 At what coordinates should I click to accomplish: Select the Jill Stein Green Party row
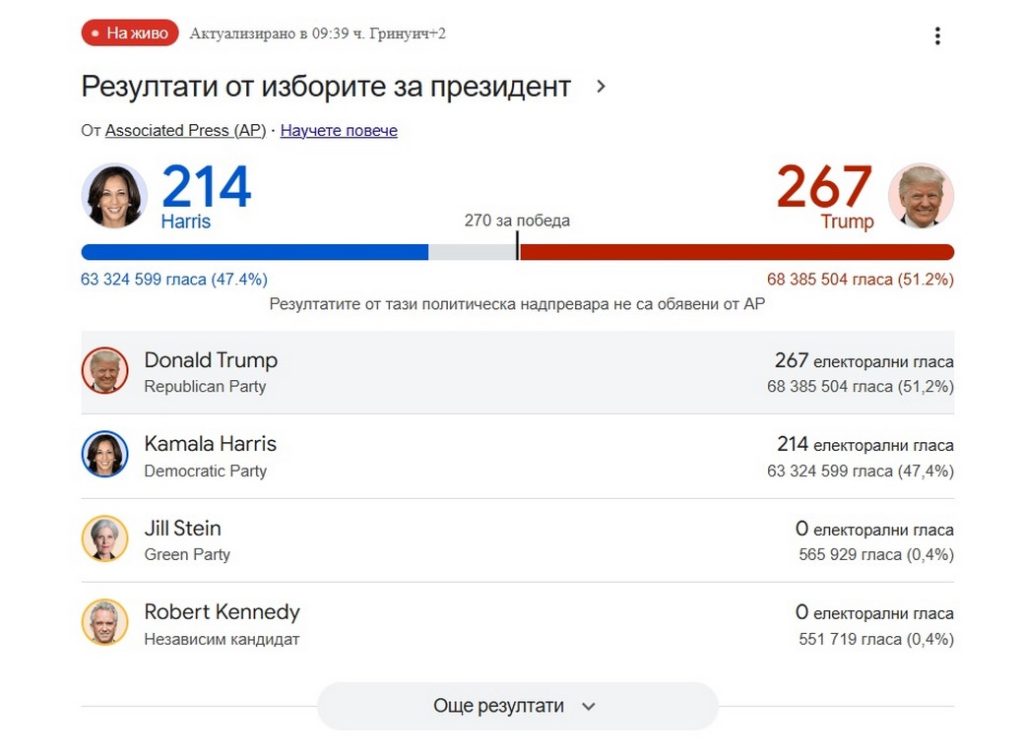click(517, 540)
